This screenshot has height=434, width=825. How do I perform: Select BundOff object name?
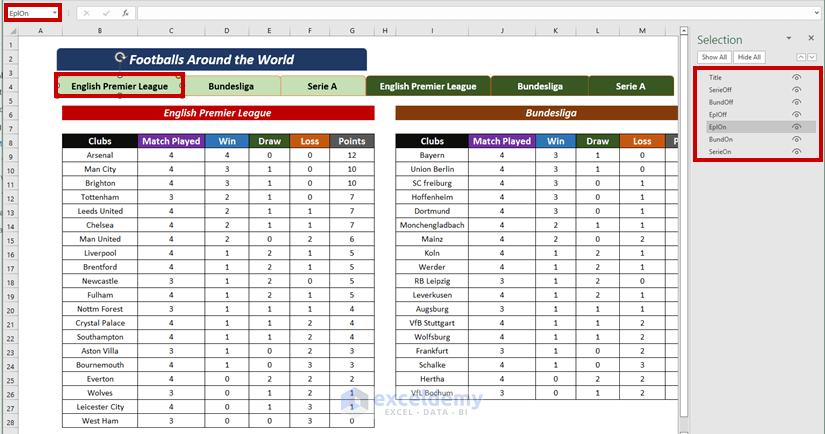click(x=721, y=102)
